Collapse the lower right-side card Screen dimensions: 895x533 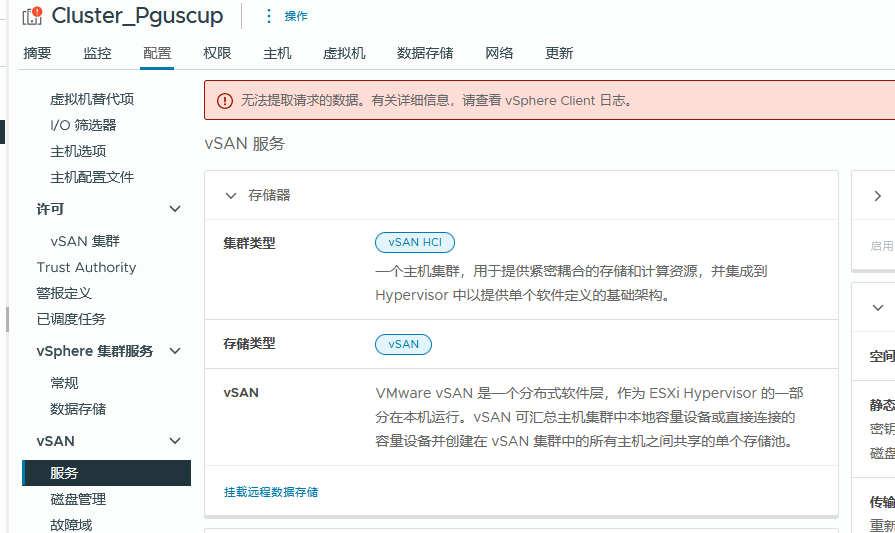pos(878,308)
